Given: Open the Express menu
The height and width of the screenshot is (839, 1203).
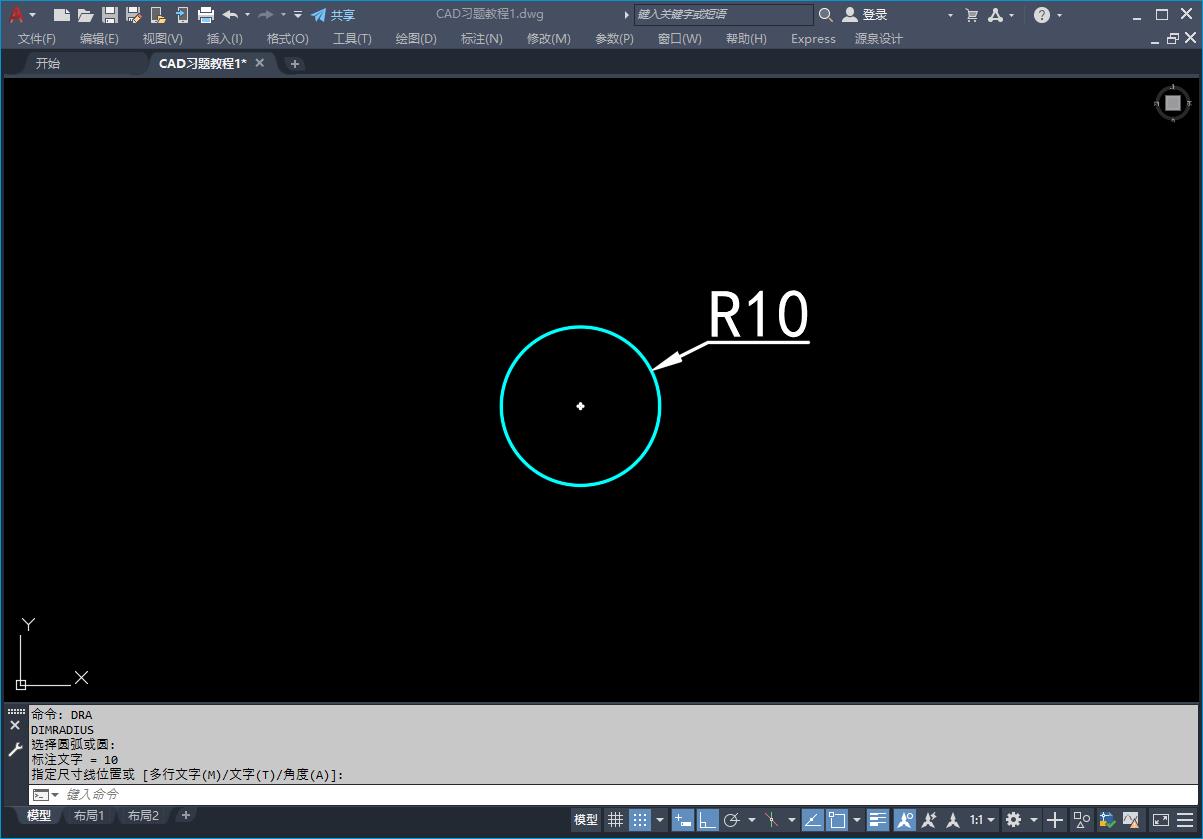Looking at the screenshot, I should coord(813,39).
